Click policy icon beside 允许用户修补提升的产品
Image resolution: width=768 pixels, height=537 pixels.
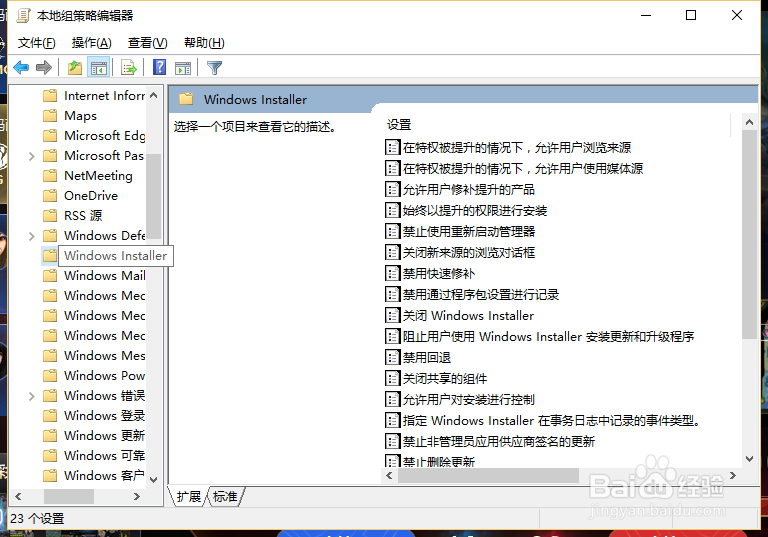(392, 190)
